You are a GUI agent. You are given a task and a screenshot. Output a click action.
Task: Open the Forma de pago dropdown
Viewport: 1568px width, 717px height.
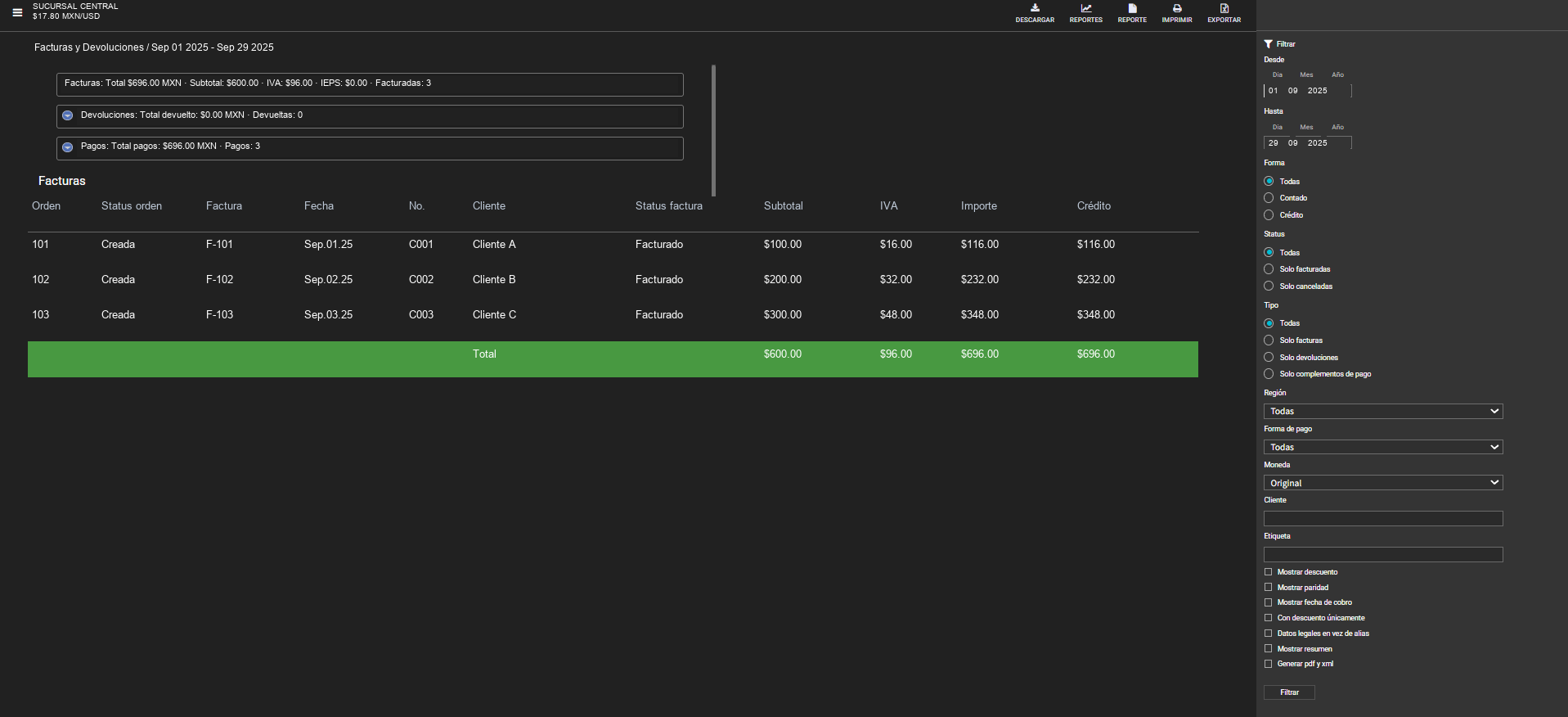click(1383, 448)
